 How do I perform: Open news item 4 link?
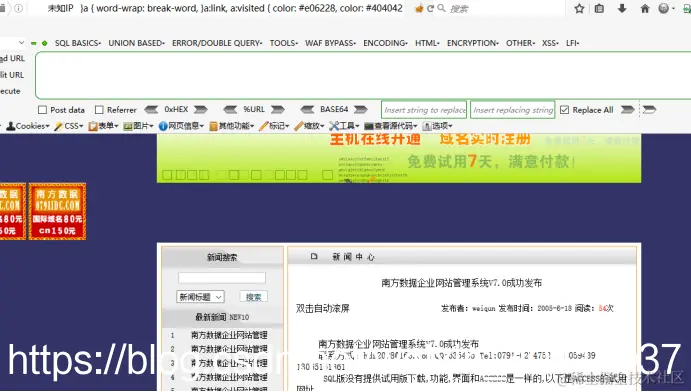click(x=229, y=377)
